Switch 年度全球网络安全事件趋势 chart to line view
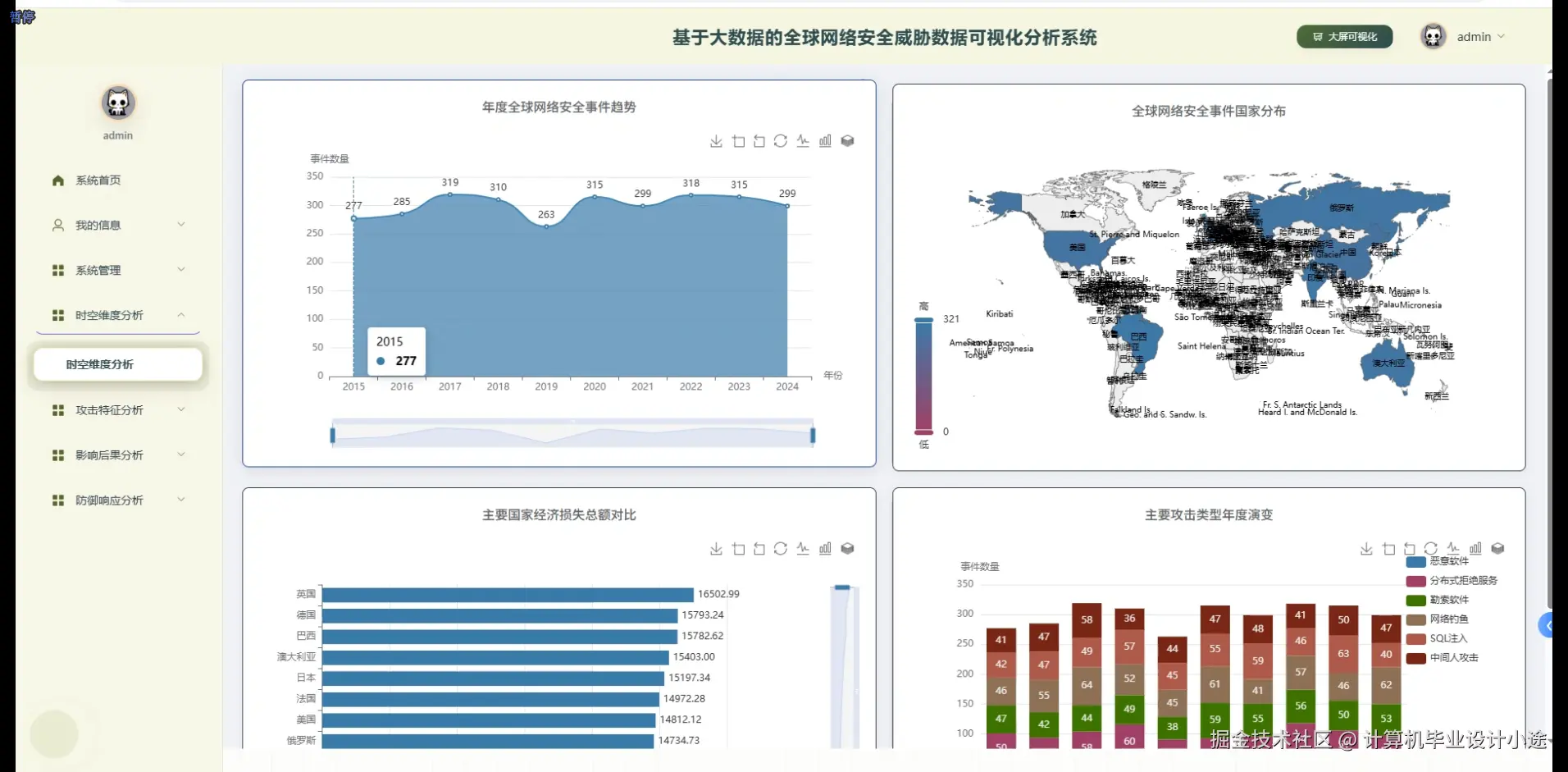 [803, 141]
